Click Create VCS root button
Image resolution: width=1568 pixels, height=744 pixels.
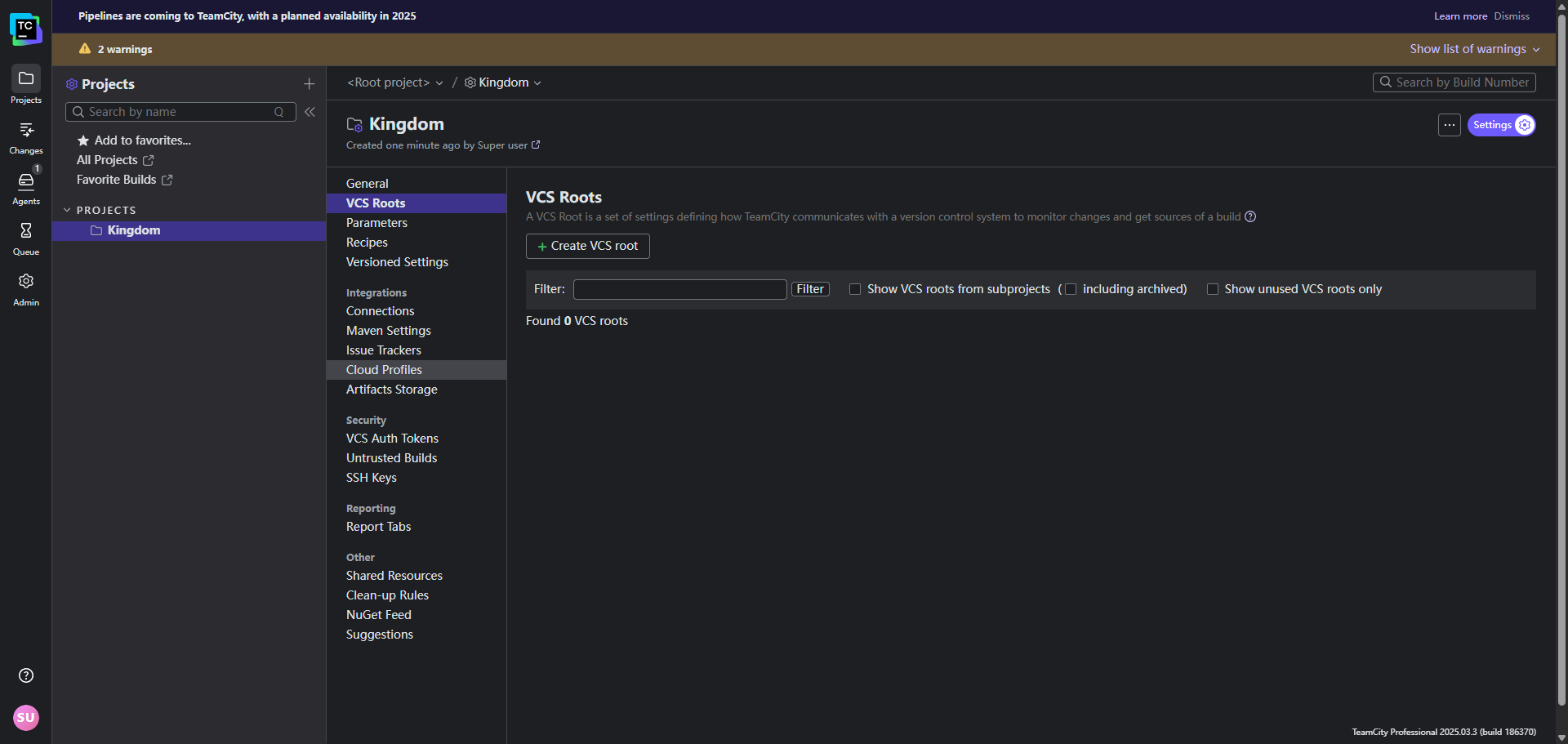[x=588, y=246]
